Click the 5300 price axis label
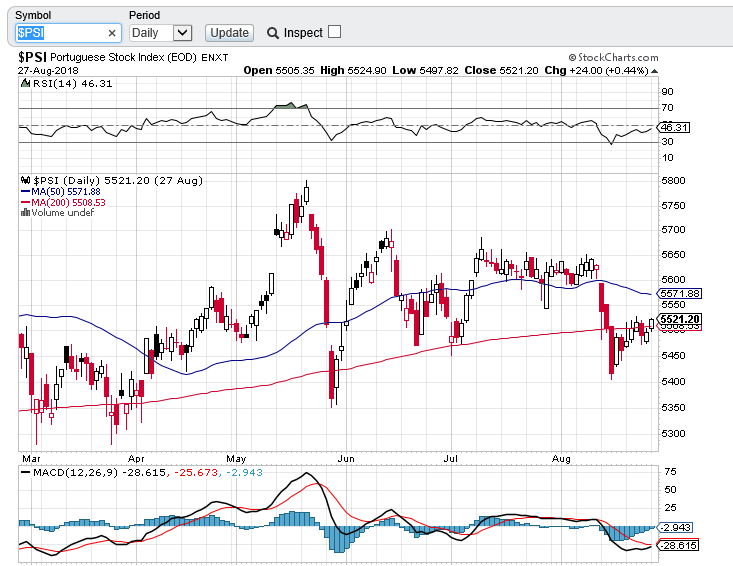Screen dimensions: 733x566 pyautogui.click(x=673, y=433)
